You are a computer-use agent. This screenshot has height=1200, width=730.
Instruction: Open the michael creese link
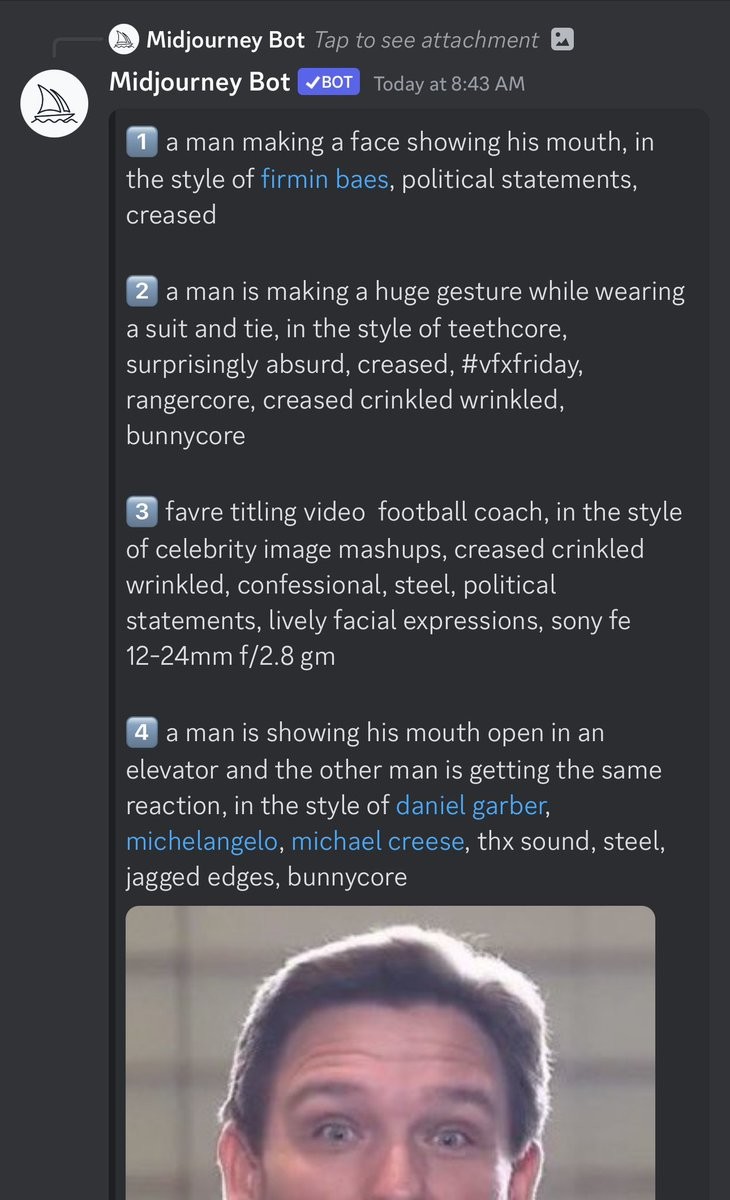pos(378,842)
